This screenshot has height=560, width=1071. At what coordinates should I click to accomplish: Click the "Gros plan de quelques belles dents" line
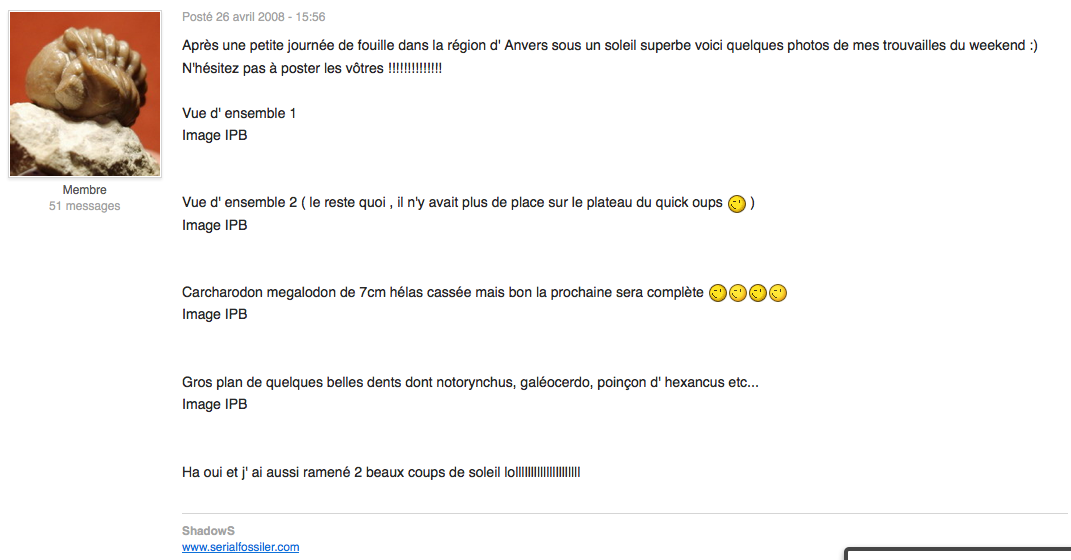tap(471, 382)
